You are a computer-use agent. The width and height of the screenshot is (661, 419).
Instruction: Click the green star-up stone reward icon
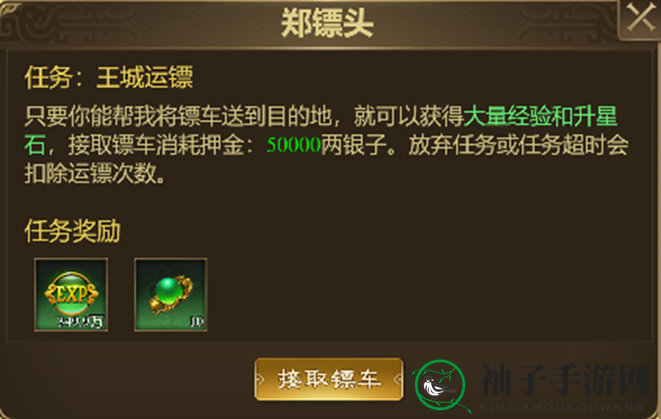click(171, 295)
